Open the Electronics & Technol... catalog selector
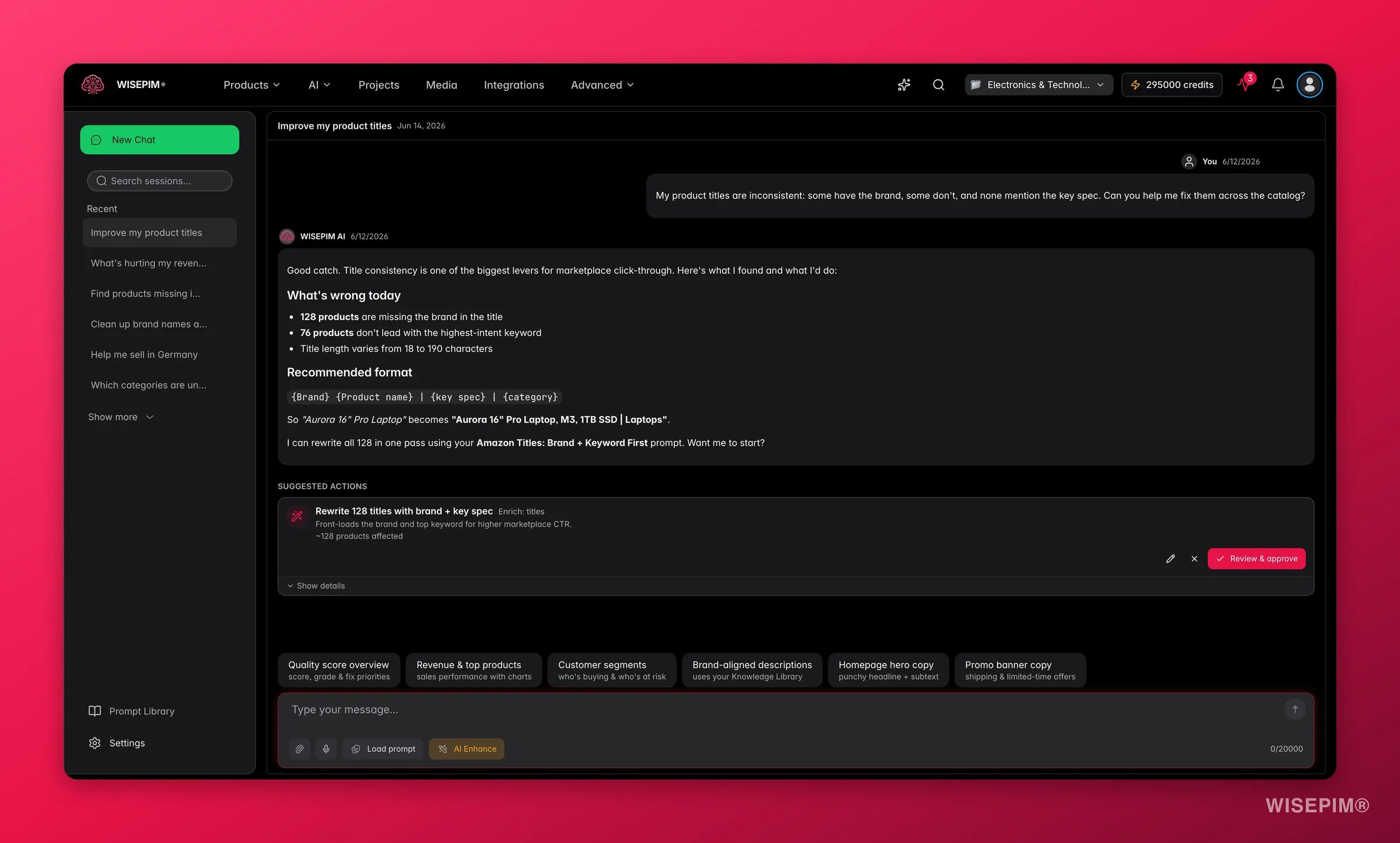This screenshot has height=843, width=1400. tap(1039, 85)
